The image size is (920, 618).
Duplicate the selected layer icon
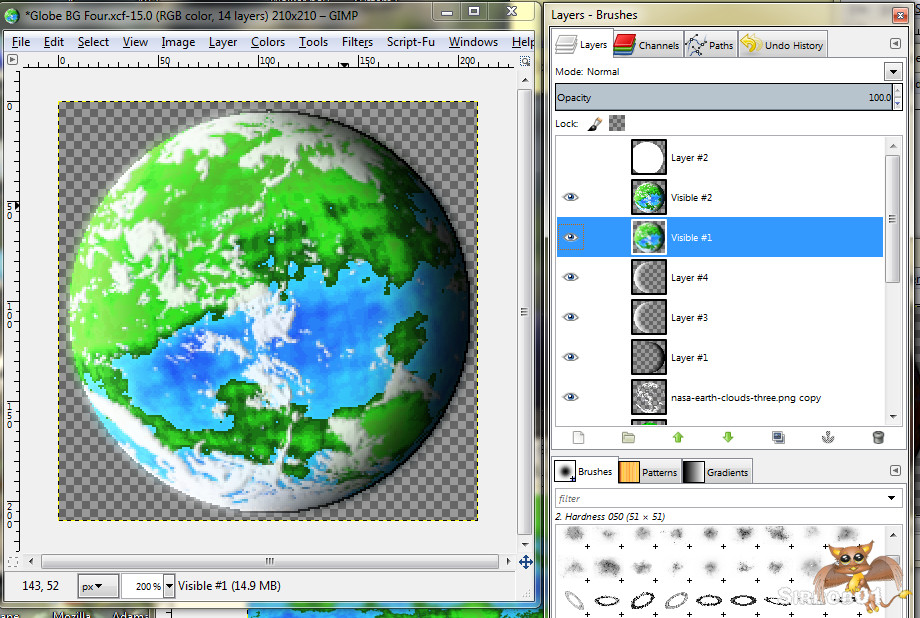[x=778, y=437]
